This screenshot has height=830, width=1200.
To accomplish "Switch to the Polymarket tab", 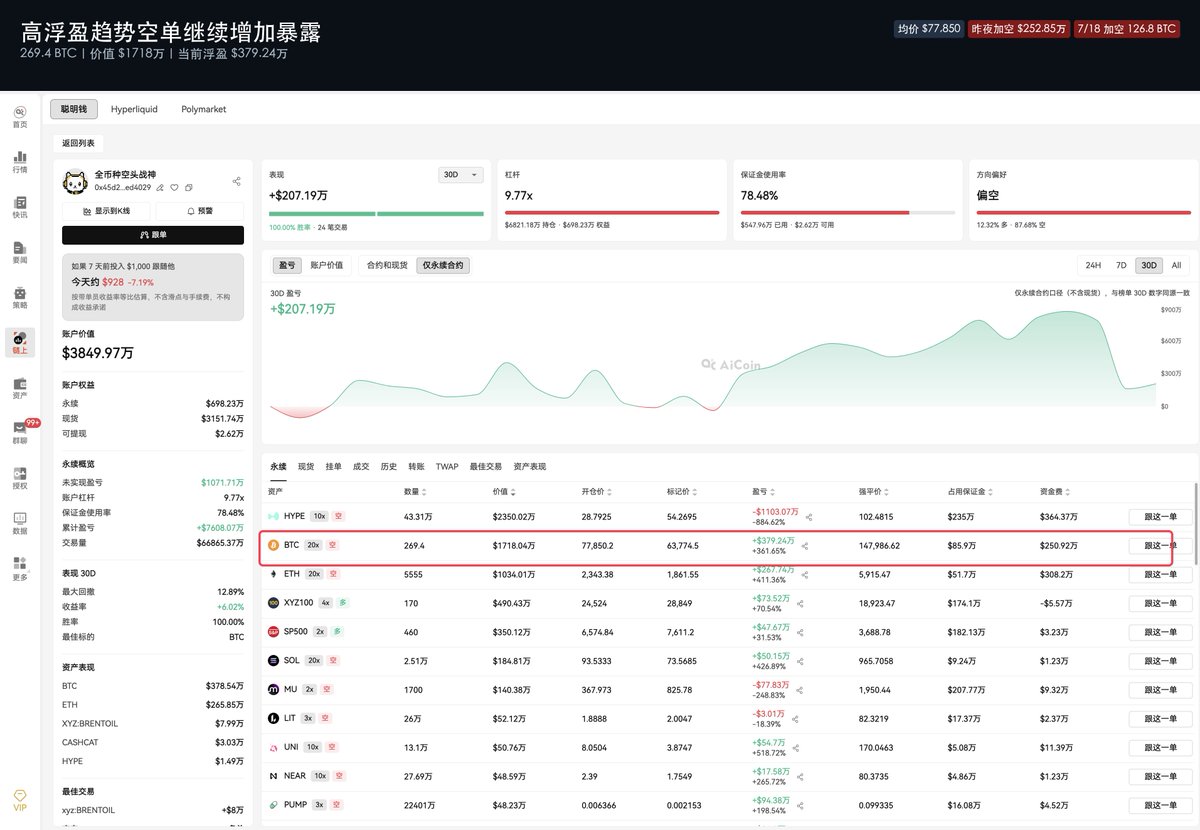I will 204,109.
